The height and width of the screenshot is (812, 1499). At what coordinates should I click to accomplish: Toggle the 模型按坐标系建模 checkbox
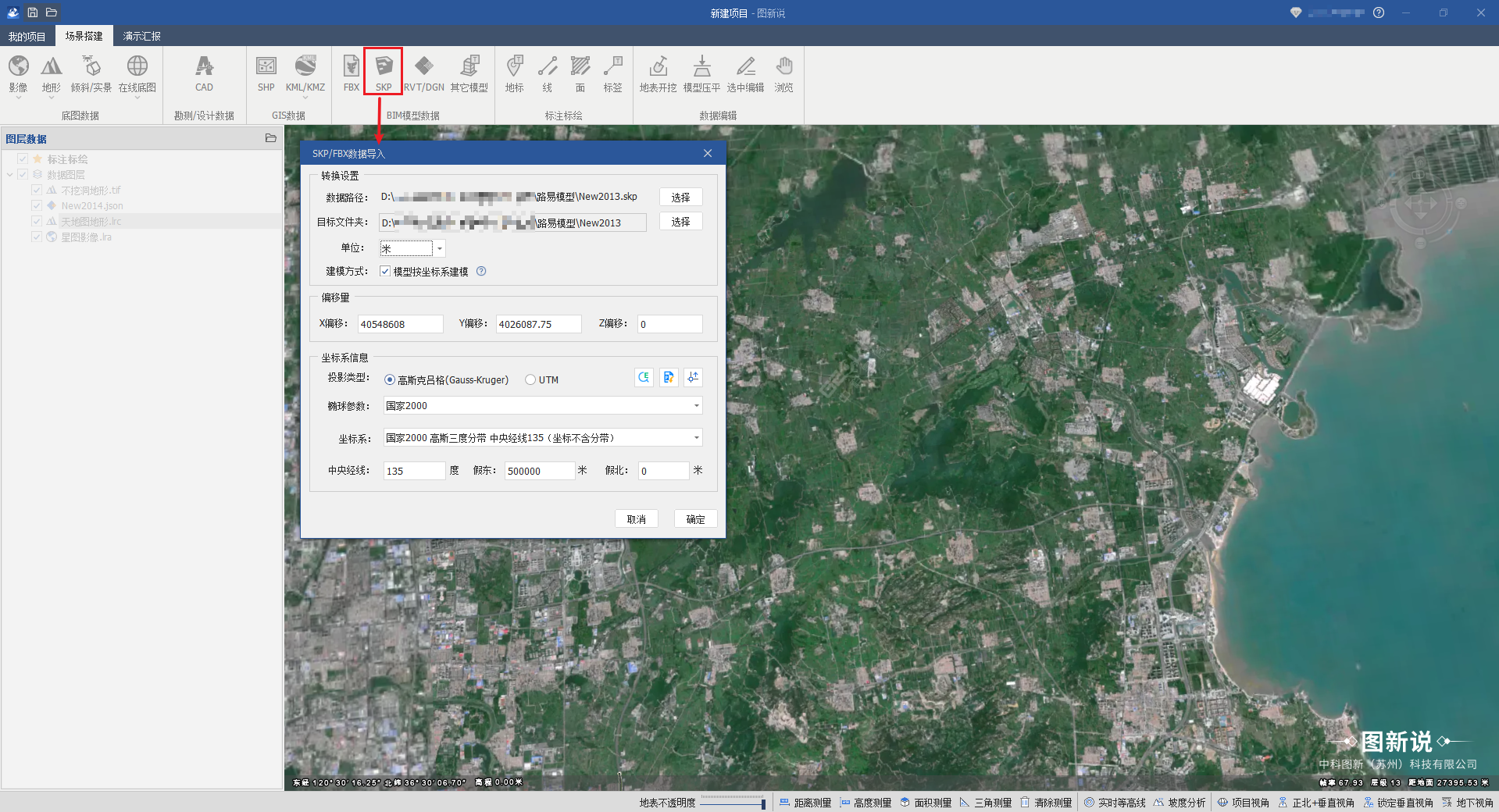click(x=385, y=272)
